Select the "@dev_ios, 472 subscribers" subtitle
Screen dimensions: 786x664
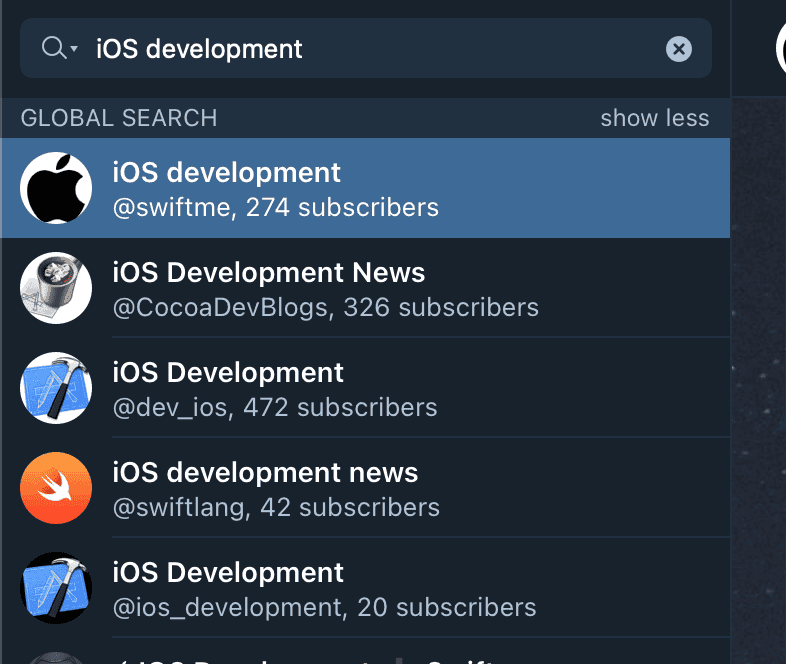[275, 408]
